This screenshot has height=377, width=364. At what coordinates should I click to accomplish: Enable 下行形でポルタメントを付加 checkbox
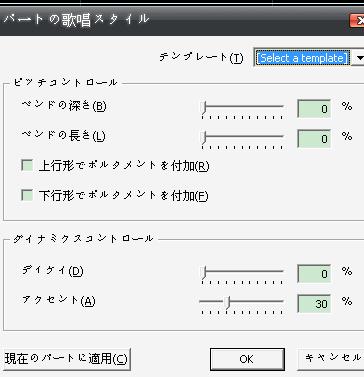coord(27,195)
